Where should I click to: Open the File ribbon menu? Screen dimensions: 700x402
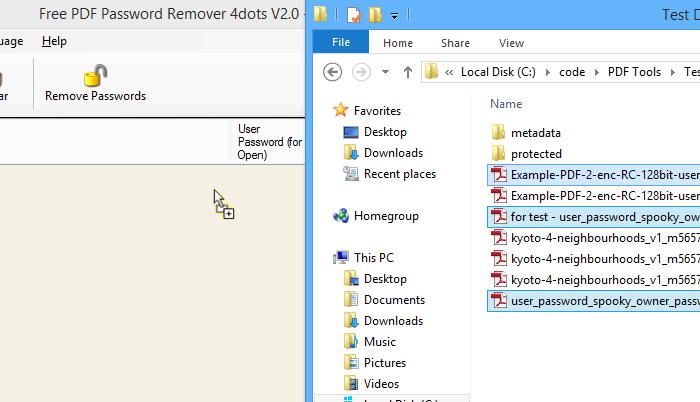click(x=341, y=43)
